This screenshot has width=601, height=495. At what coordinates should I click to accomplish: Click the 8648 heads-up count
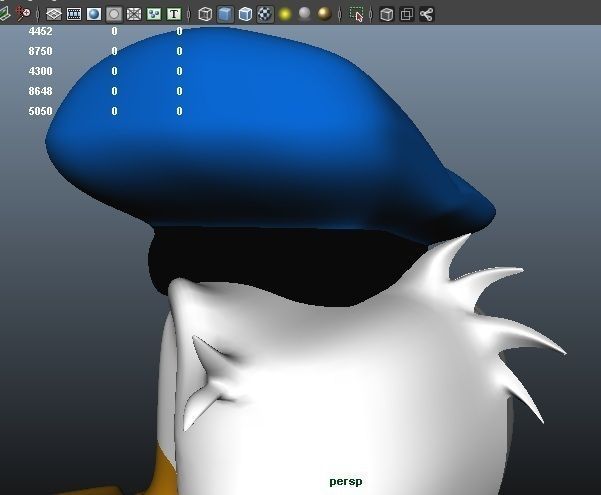pyautogui.click(x=40, y=91)
